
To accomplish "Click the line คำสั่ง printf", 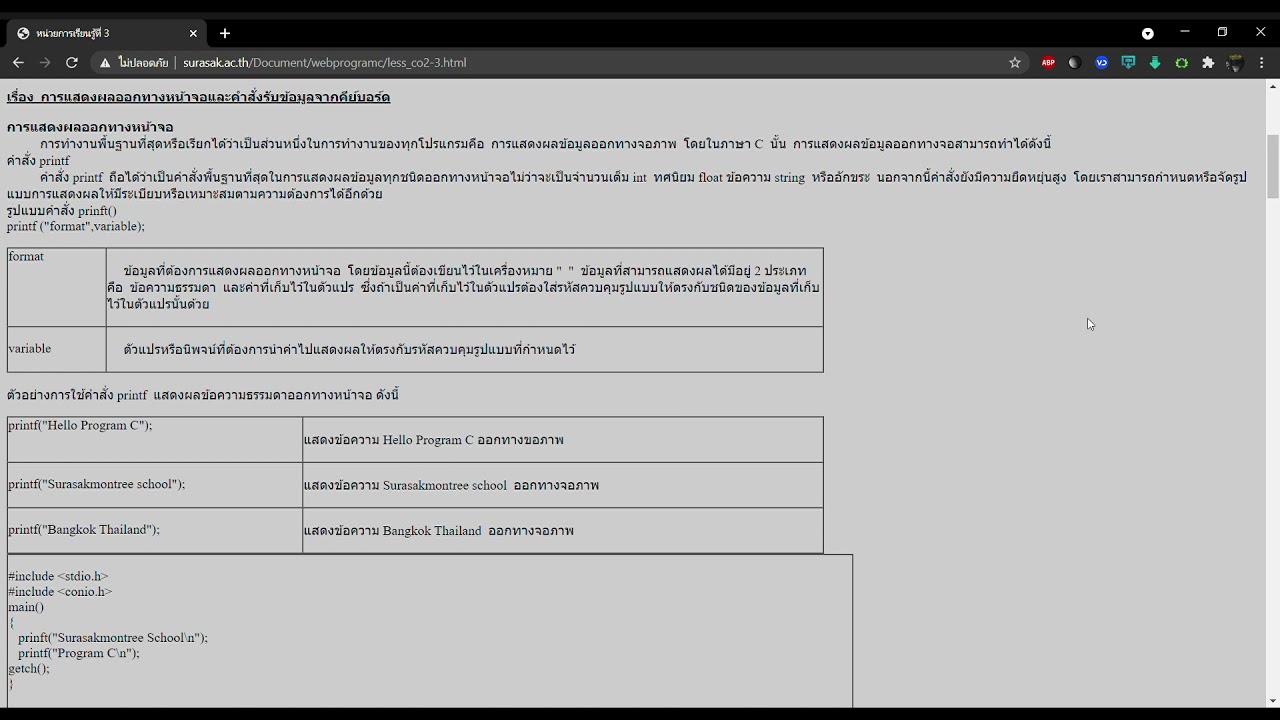I will tap(38, 161).
